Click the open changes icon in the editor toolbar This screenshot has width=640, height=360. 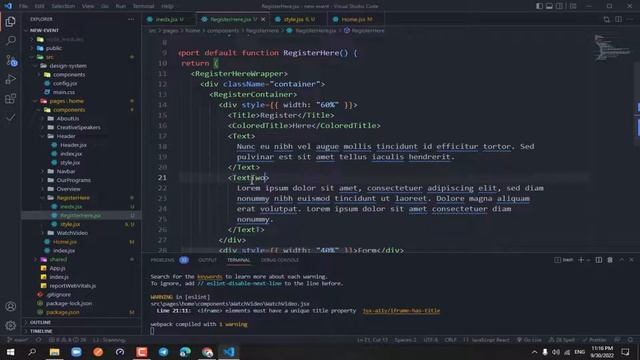[x=607, y=19]
